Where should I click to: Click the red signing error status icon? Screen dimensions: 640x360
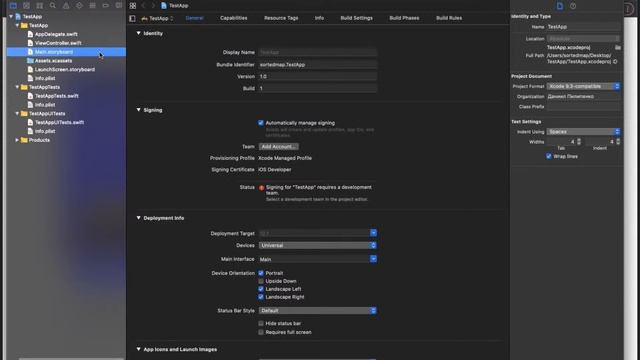coord(262,188)
